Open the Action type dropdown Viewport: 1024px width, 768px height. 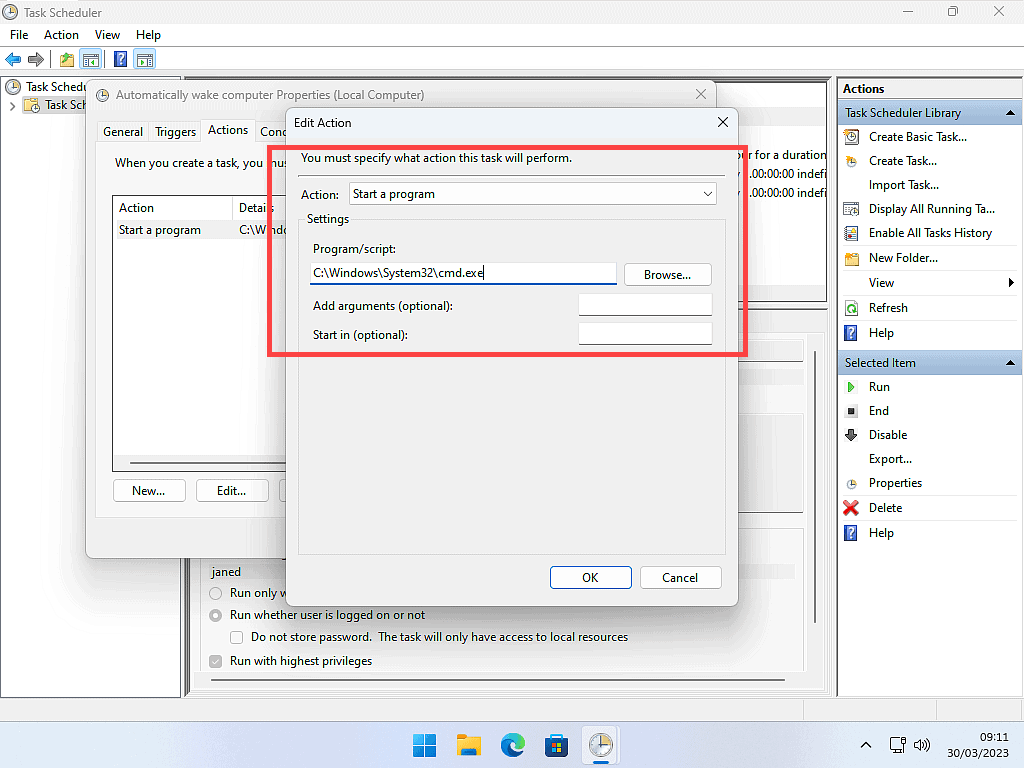532,194
